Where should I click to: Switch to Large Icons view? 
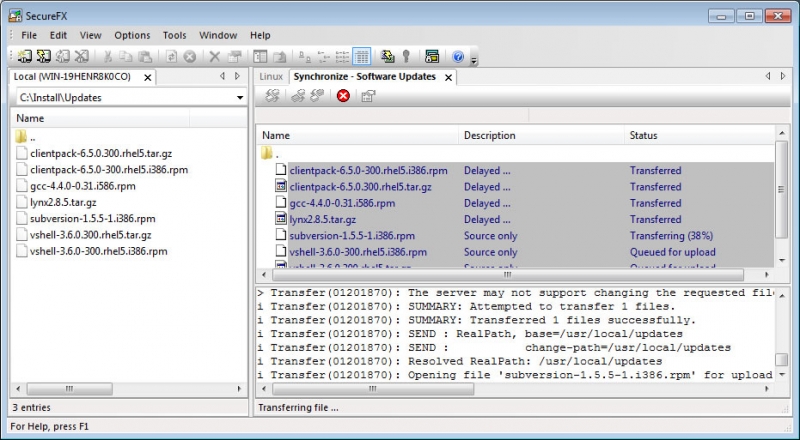click(x=305, y=57)
